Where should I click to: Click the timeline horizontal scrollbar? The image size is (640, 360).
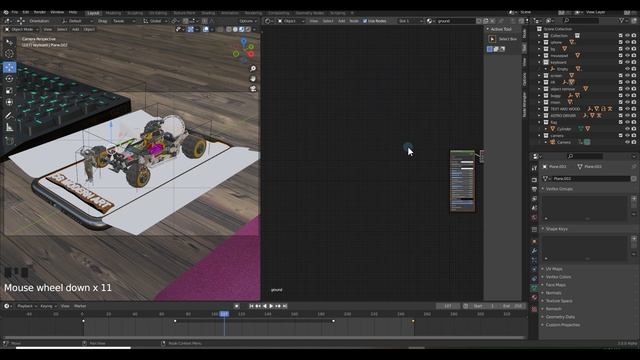(x=263, y=338)
